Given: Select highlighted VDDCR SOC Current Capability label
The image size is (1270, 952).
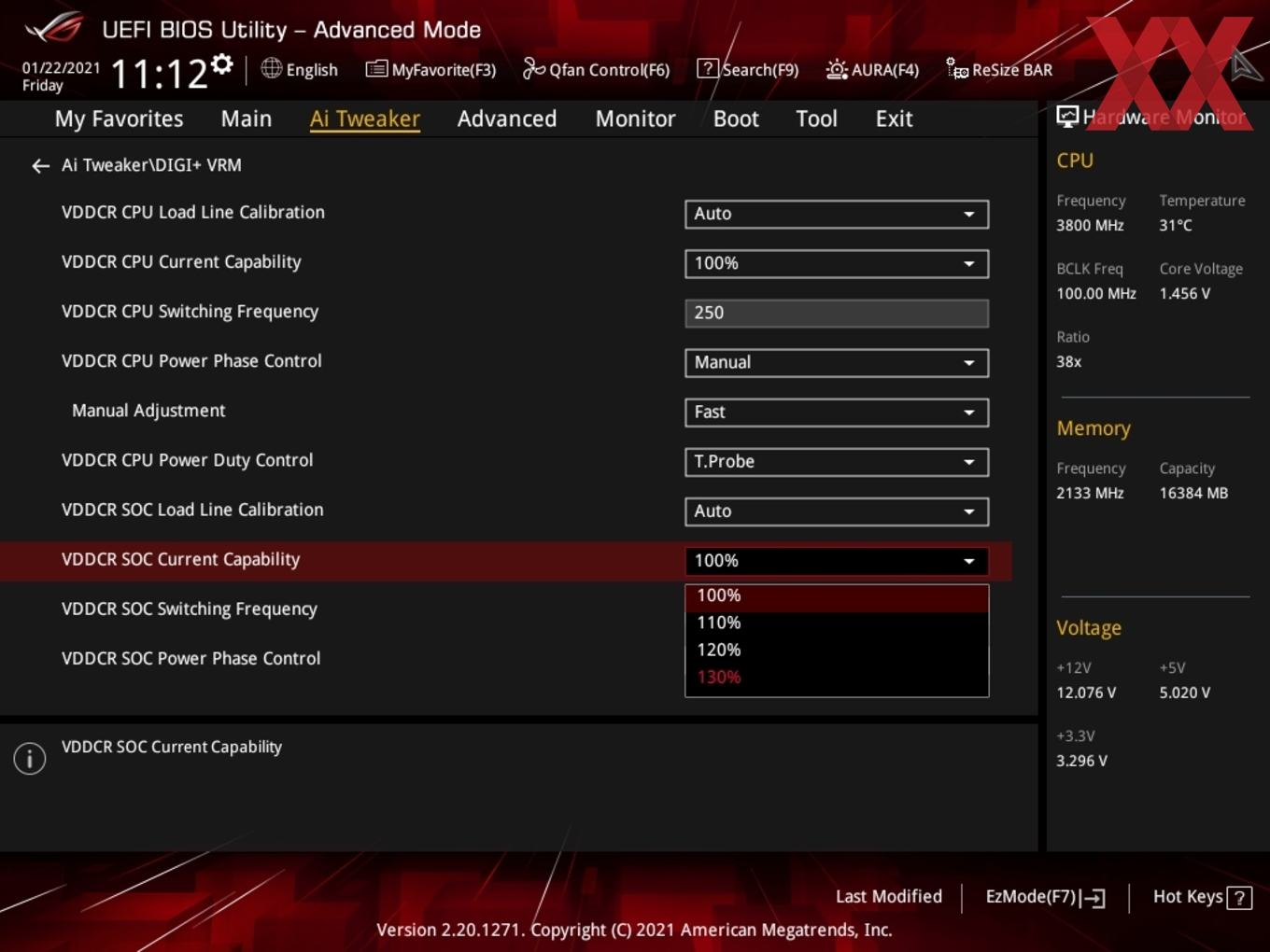Looking at the screenshot, I should 180,559.
